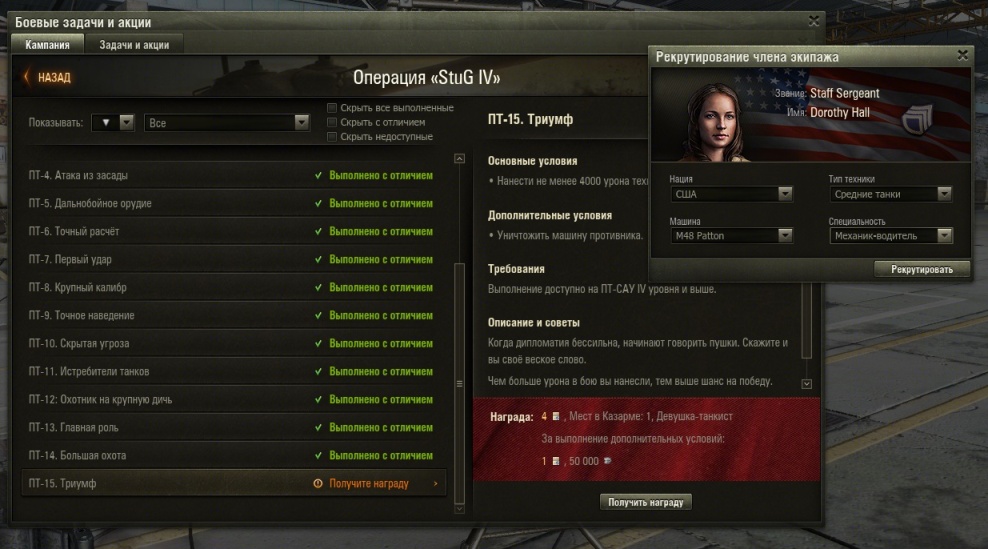Click the token icon in the Награда section
This screenshot has height=549, width=988.
(556, 416)
